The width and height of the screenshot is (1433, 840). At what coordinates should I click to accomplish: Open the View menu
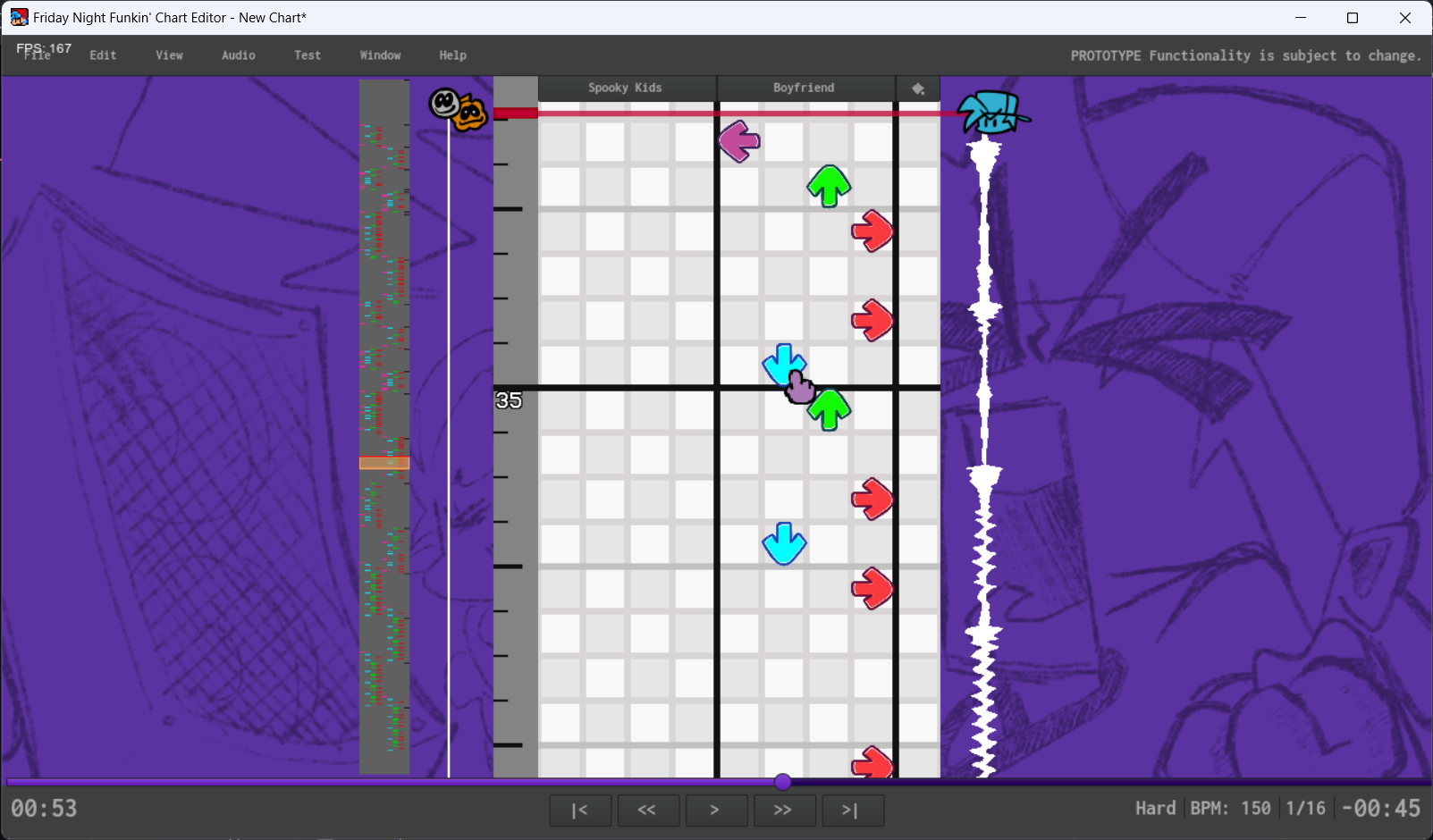pyautogui.click(x=169, y=55)
